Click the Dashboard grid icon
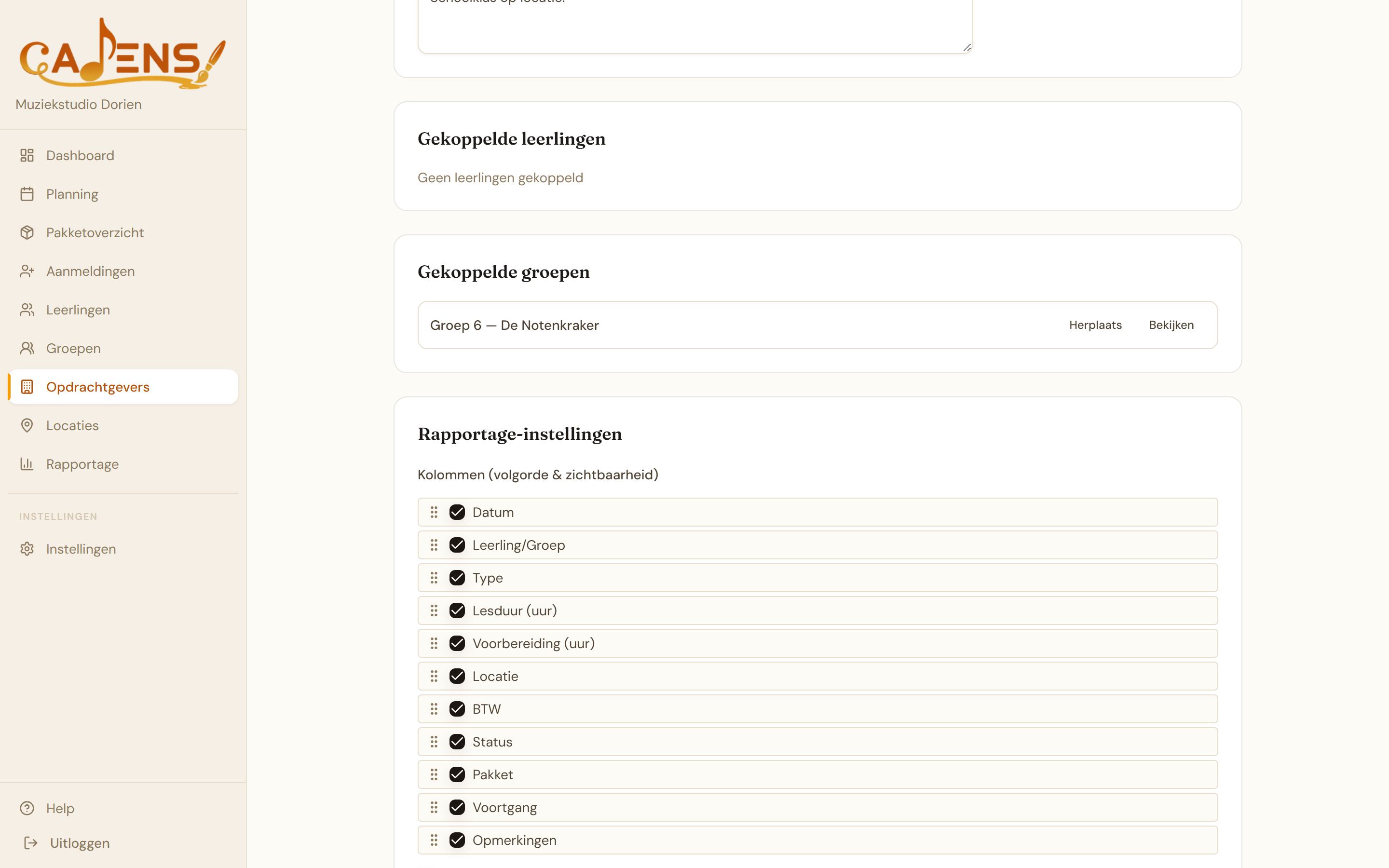Image resolution: width=1389 pixels, height=868 pixels. 27,156
